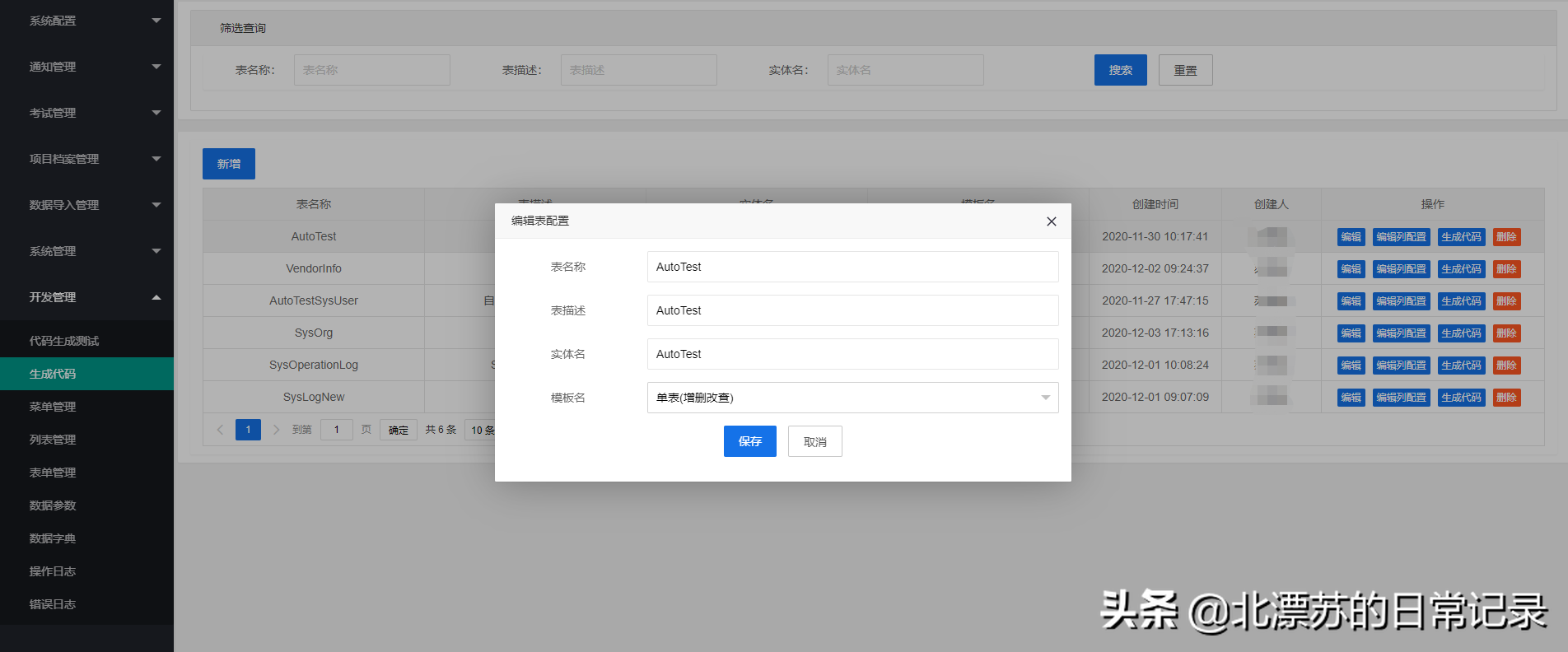Open 操作日志 in the sidebar
This screenshot has height=652, width=1568.
86,571
